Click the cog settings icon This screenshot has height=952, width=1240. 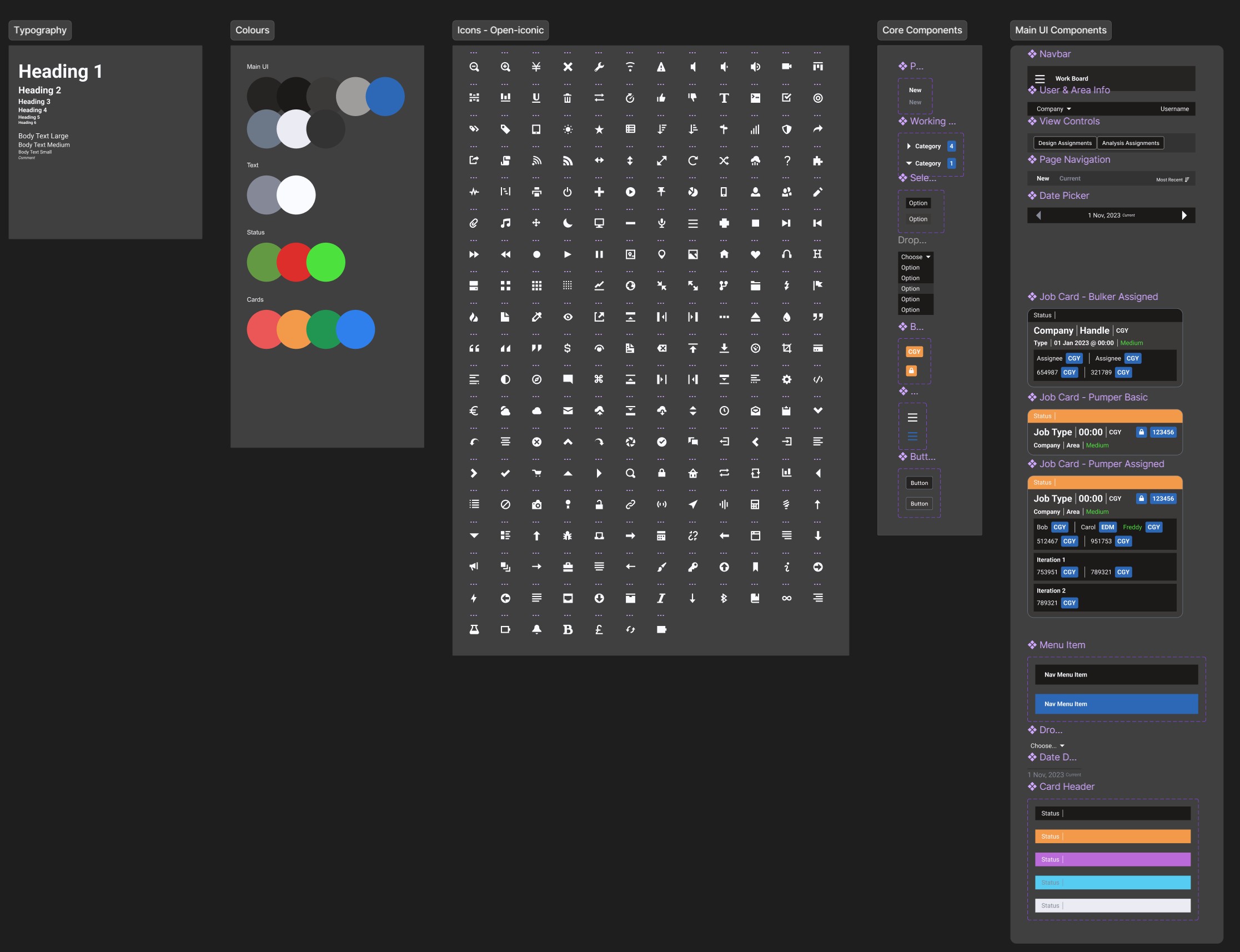pyautogui.click(x=786, y=380)
